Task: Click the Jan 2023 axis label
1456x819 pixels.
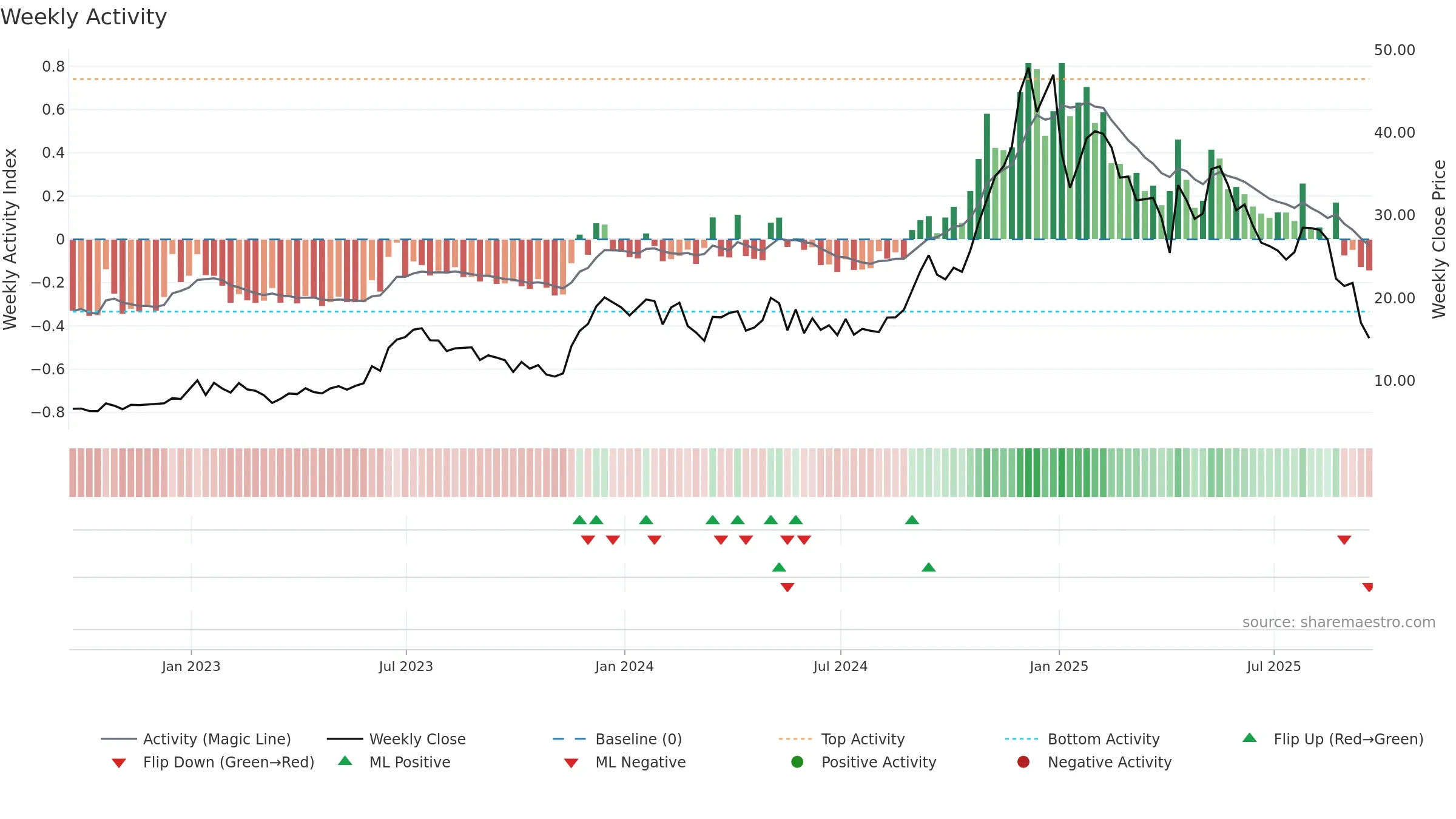Action: coord(191,667)
